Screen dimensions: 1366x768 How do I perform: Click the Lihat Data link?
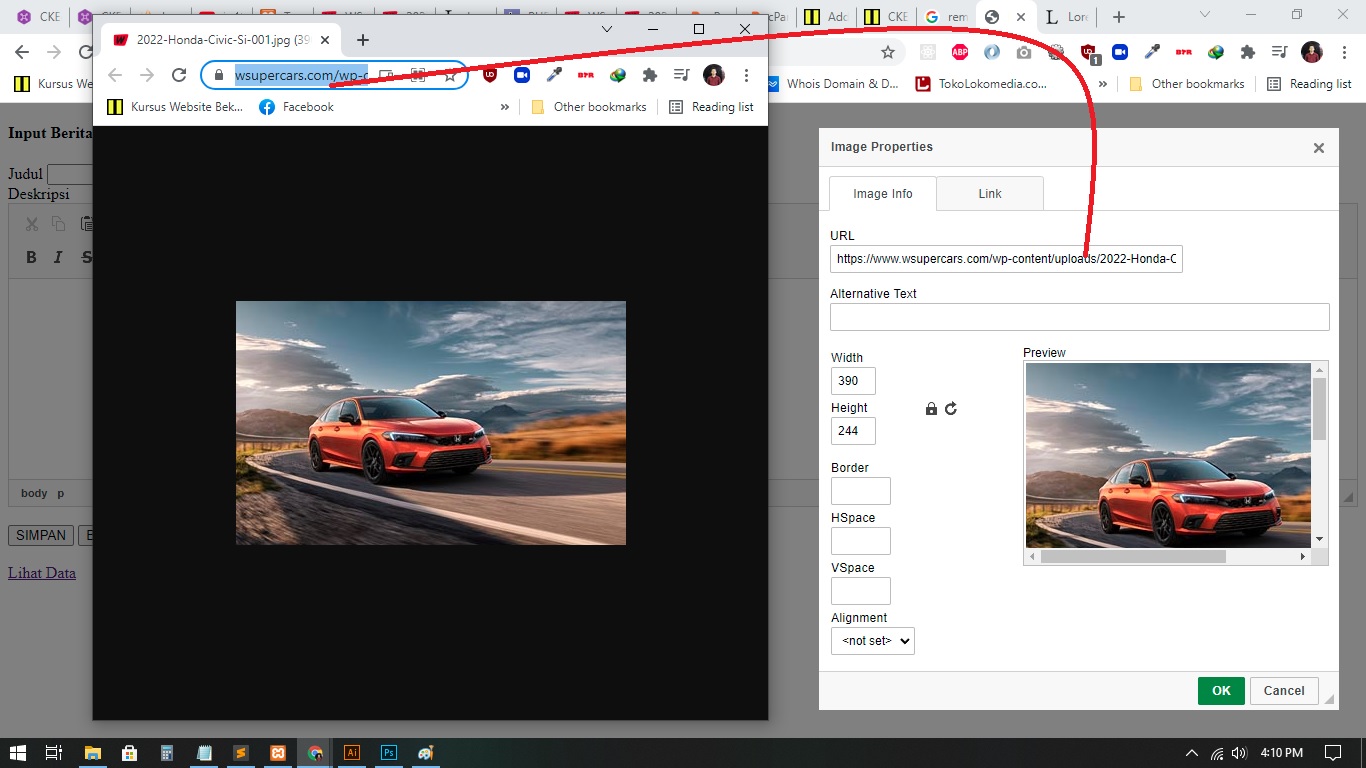pos(42,573)
